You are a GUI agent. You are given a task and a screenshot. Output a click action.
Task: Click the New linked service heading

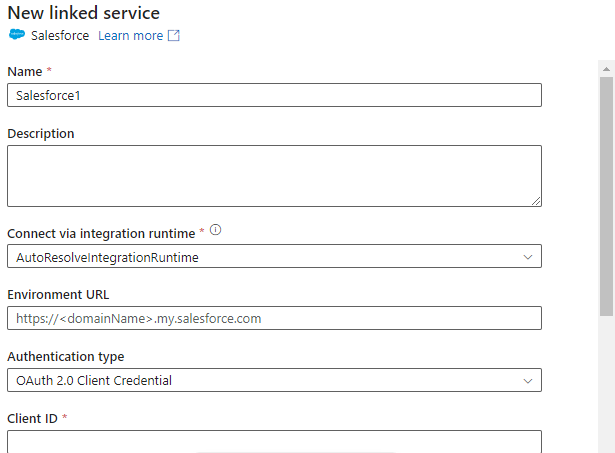click(84, 13)
